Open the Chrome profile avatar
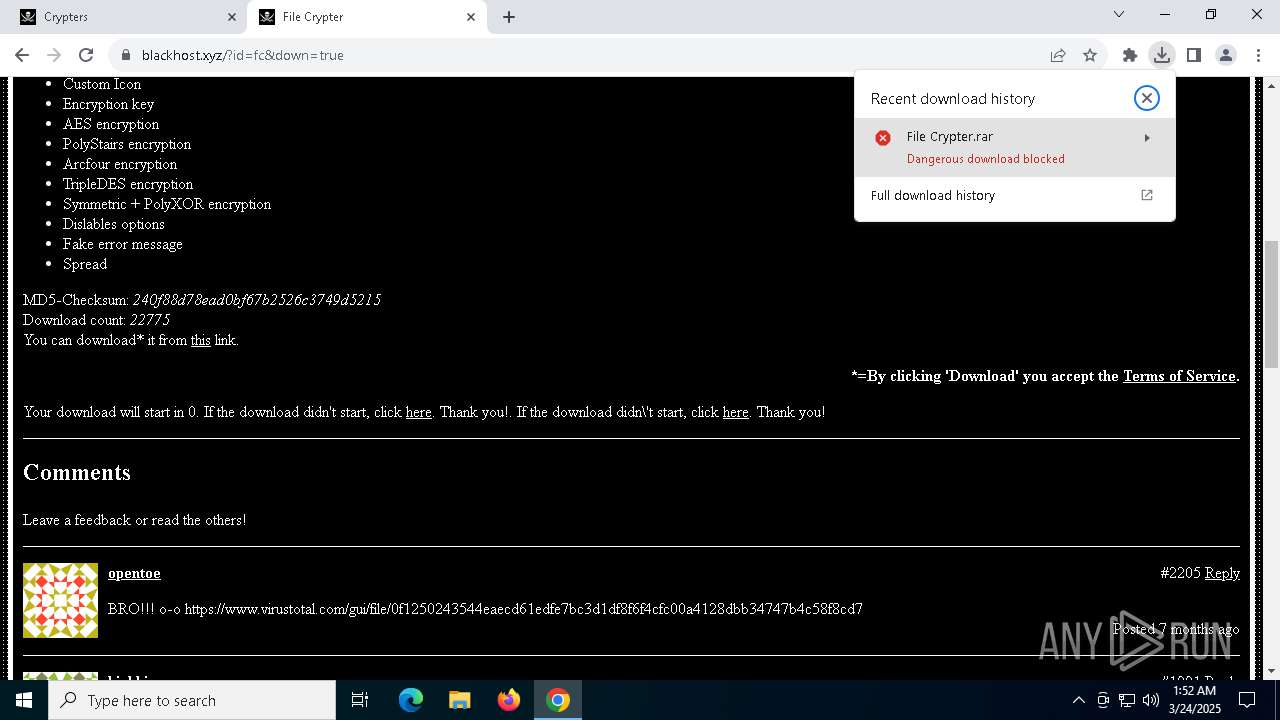Viewport: 1280px width, 720px height. 1226,55
